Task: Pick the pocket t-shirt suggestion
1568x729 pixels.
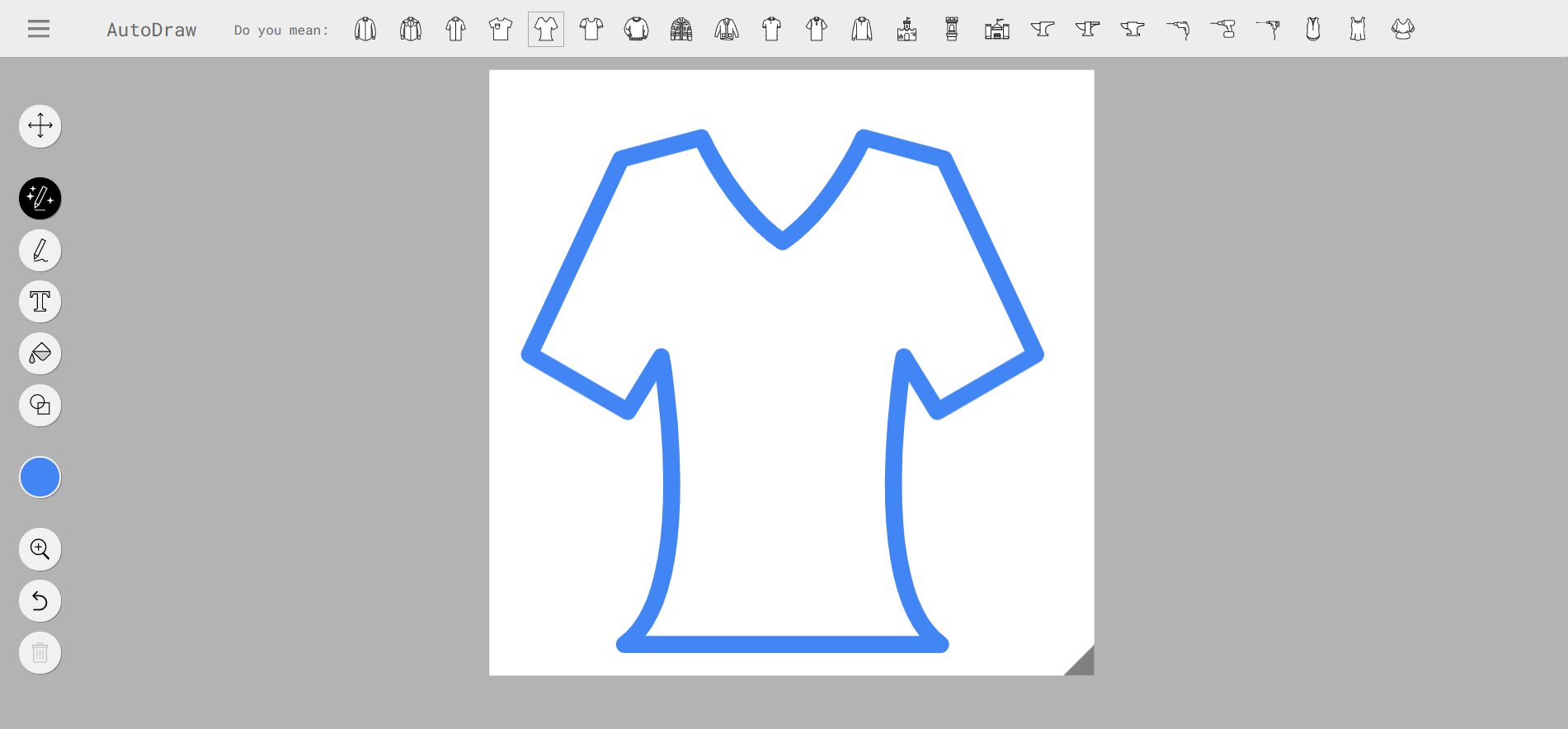Action: point(501,30)
